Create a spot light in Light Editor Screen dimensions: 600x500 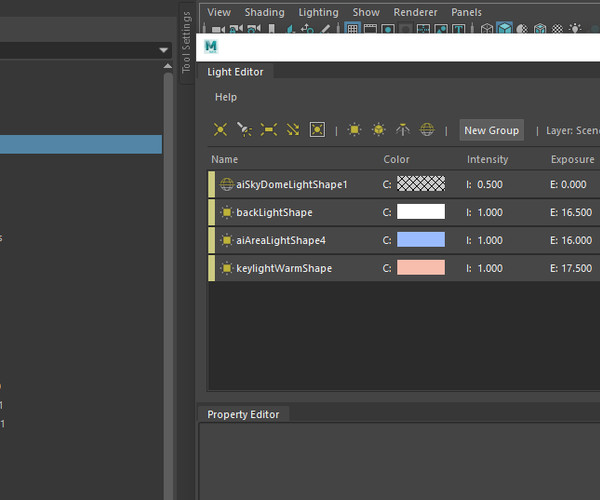click(244, 130)
